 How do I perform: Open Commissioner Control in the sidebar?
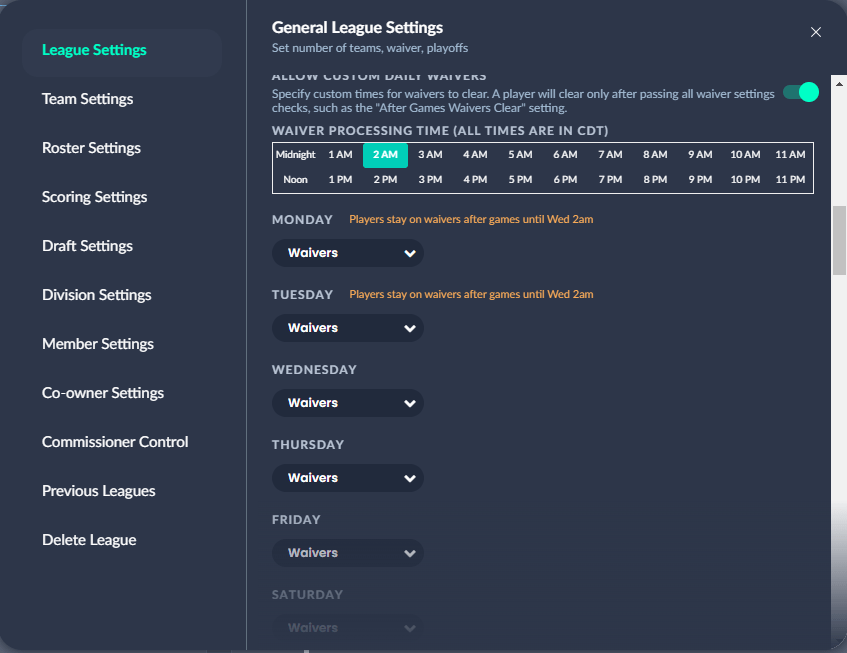tap(114, 442)
